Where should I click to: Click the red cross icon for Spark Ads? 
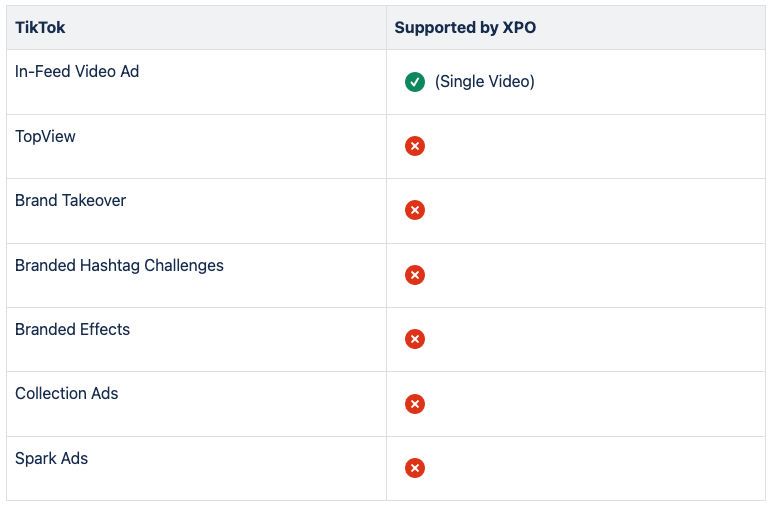415,468
